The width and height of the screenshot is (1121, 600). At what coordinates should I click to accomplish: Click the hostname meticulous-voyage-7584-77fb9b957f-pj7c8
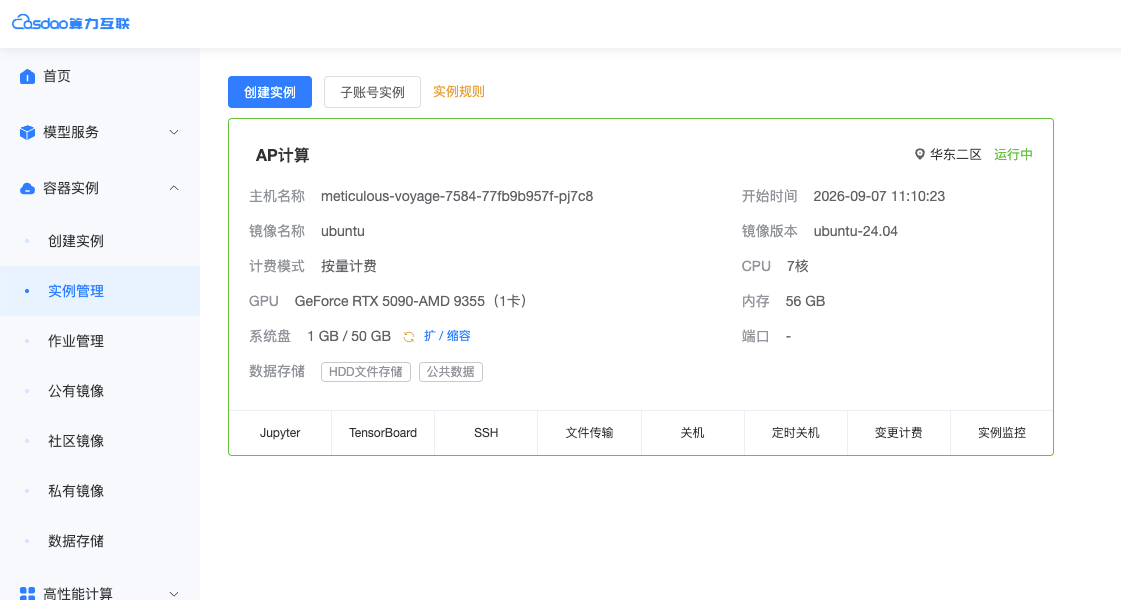click(457, 196)
